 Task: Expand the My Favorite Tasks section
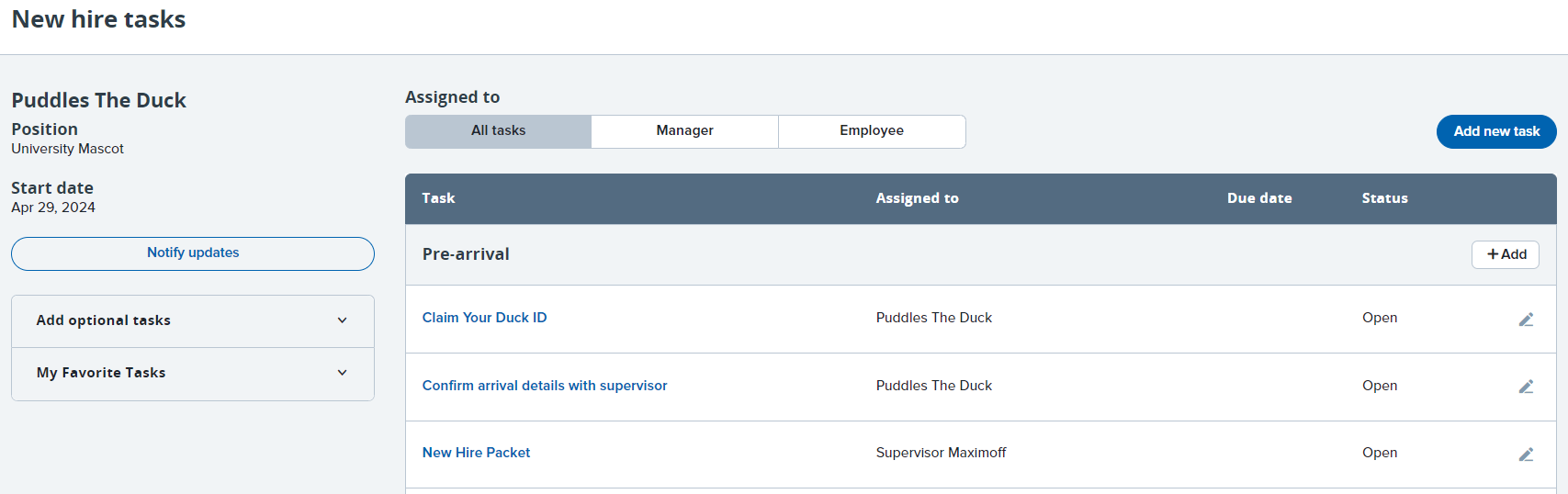[193, 373]
